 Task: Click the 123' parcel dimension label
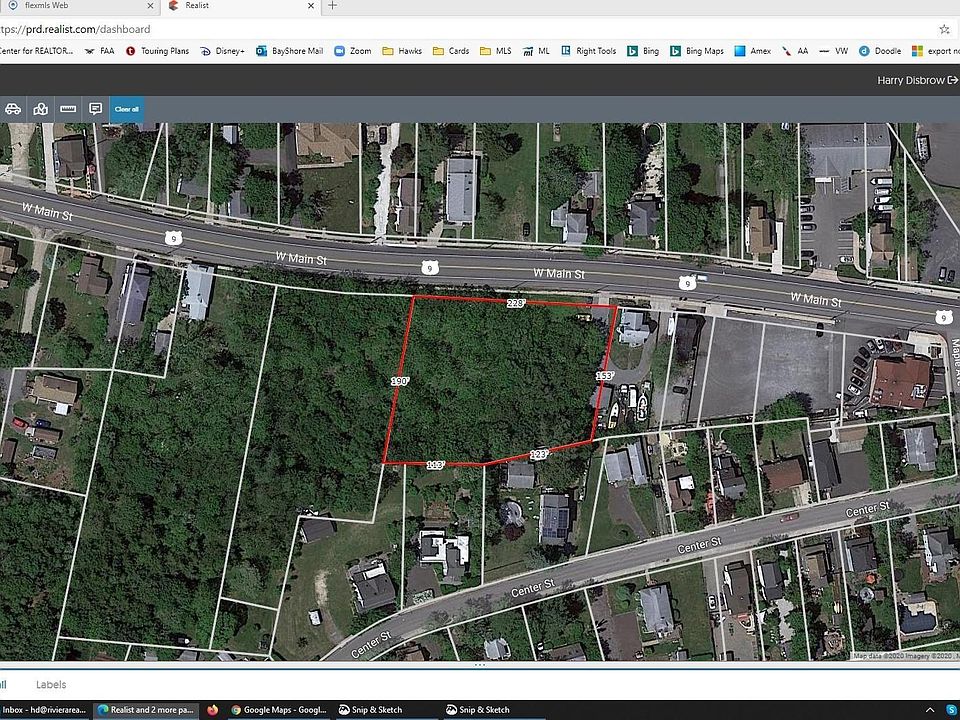[x=539, y=454]
